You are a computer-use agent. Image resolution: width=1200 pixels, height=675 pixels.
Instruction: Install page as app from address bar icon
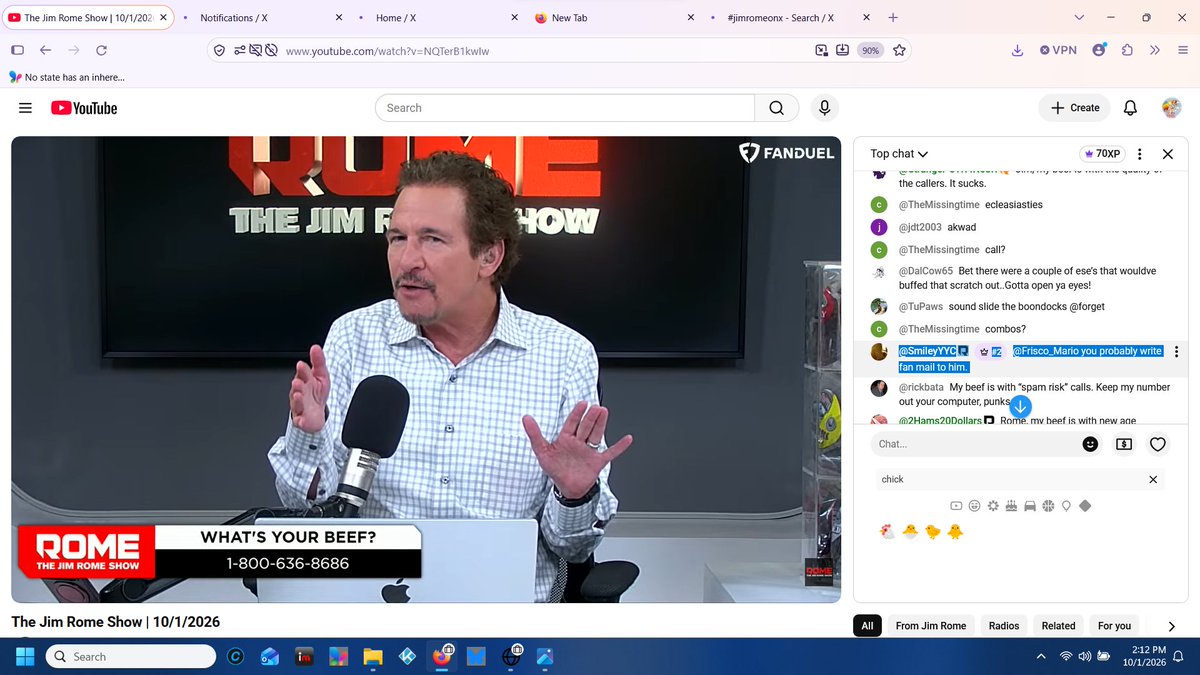tap(842, 50)
